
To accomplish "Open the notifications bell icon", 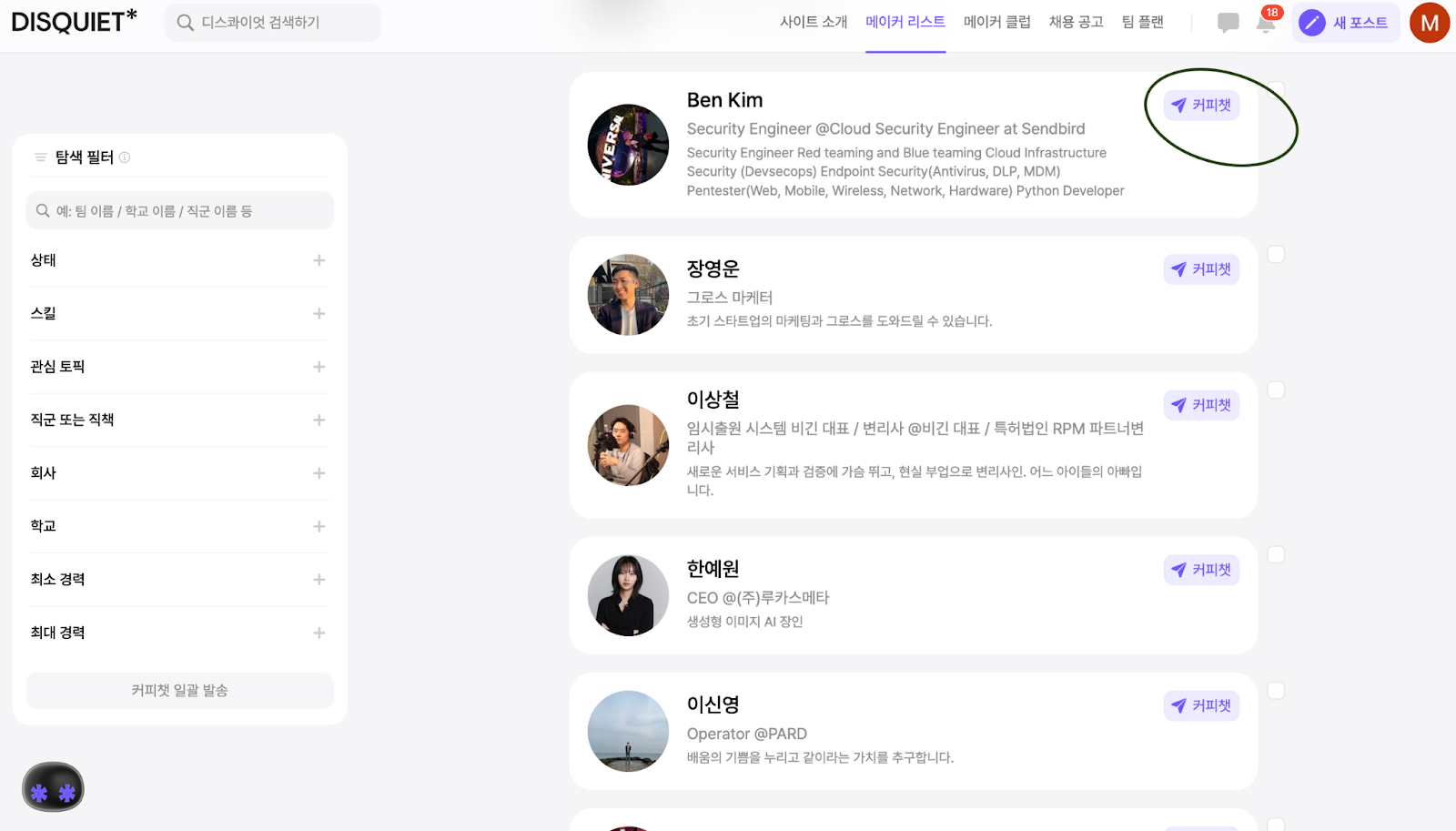I will [x=1265, y=24].
